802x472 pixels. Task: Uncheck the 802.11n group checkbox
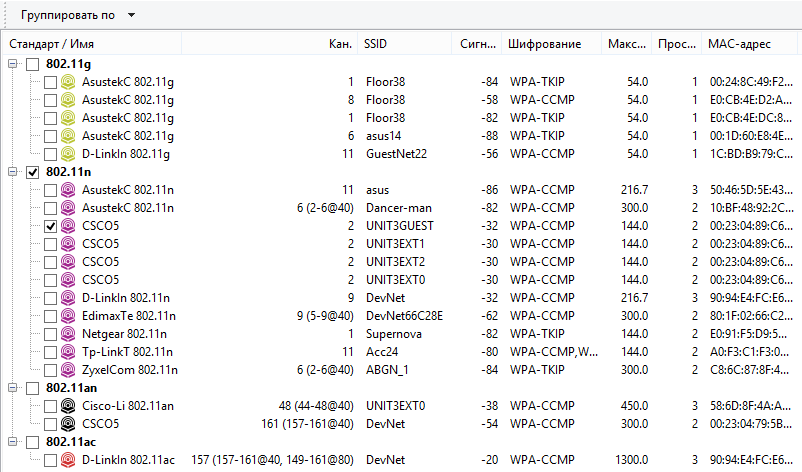[x=33, y=172]
